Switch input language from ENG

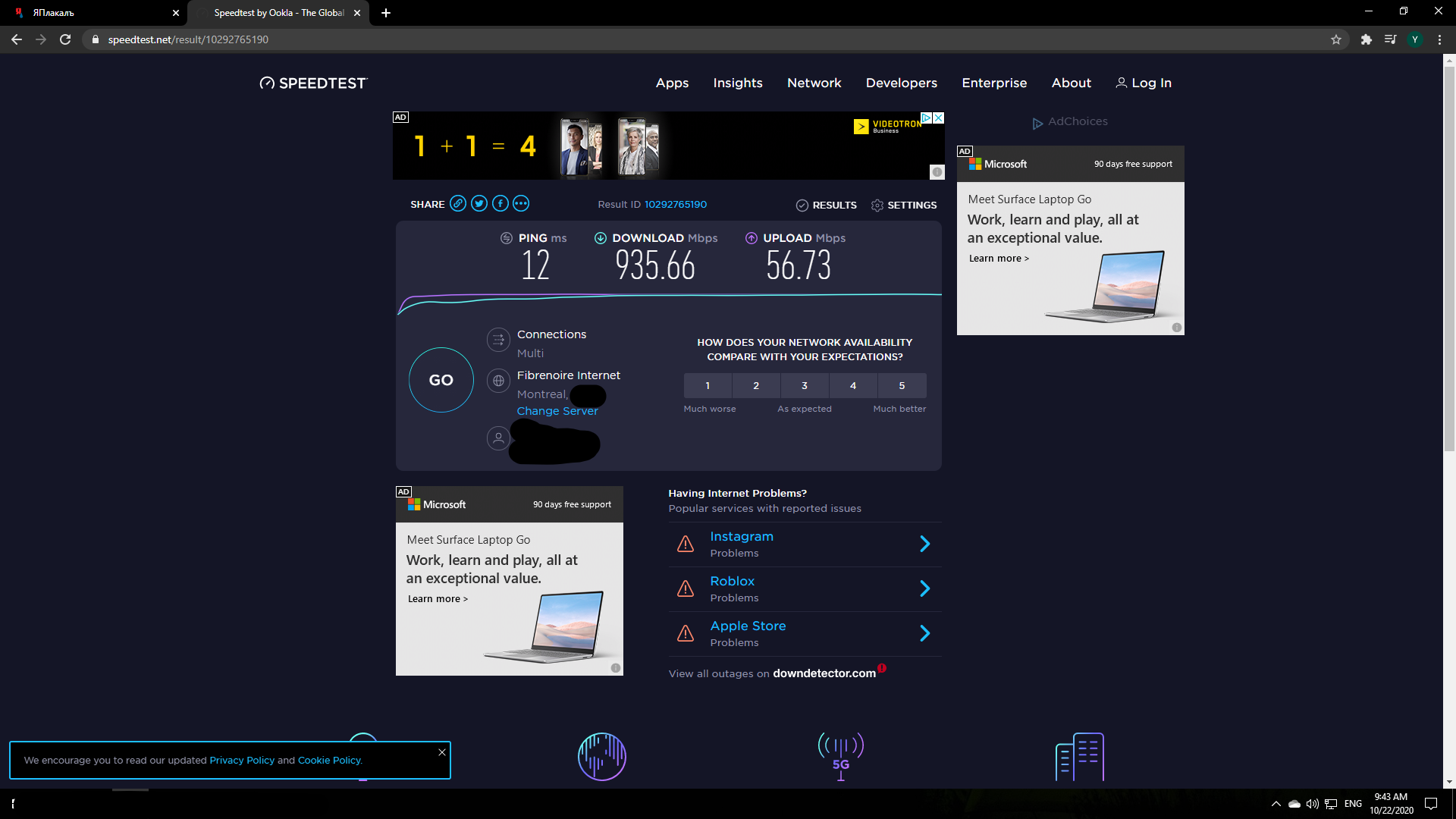tap(1353, 804)
